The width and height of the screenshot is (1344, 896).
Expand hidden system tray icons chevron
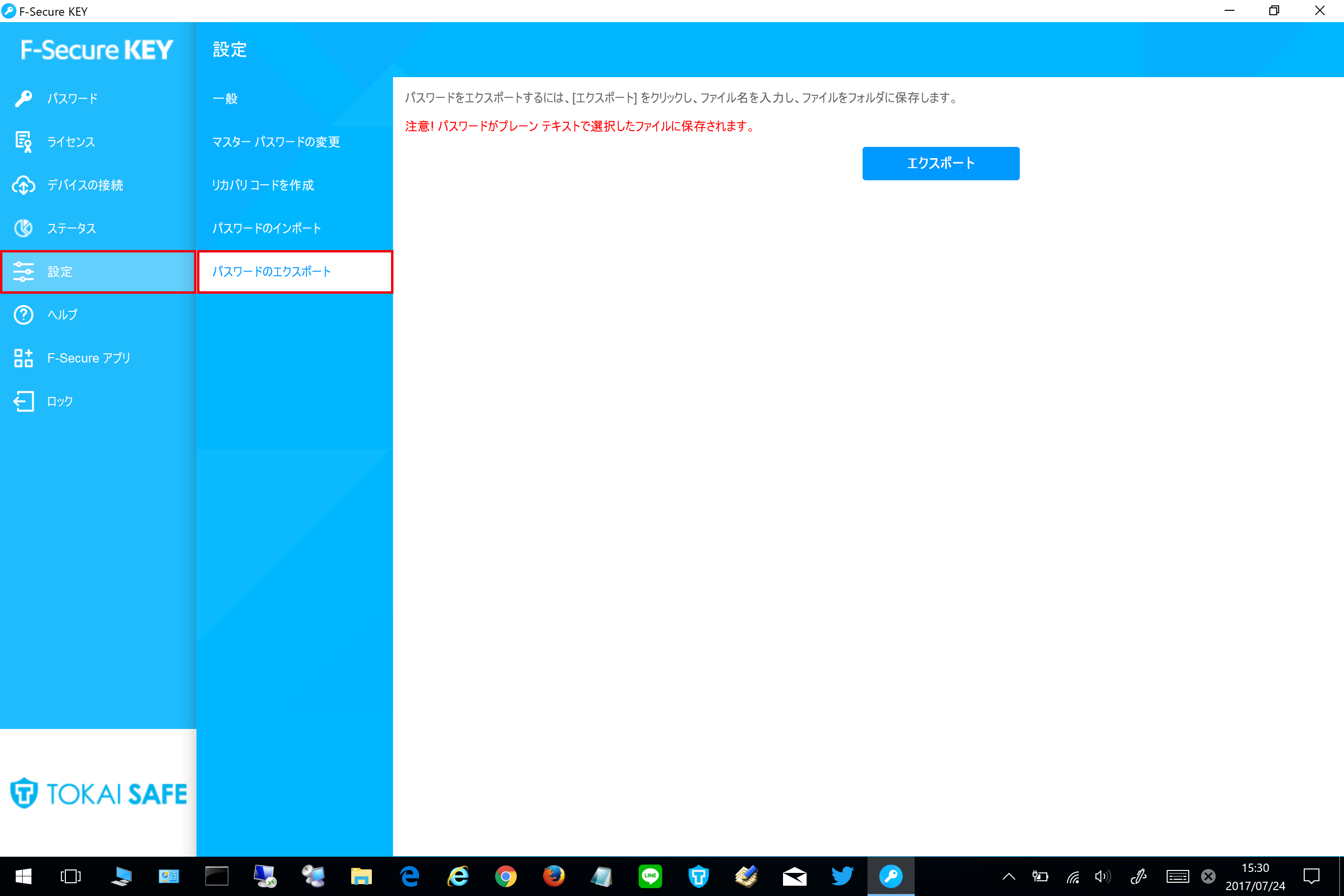tap(1009, 876)
